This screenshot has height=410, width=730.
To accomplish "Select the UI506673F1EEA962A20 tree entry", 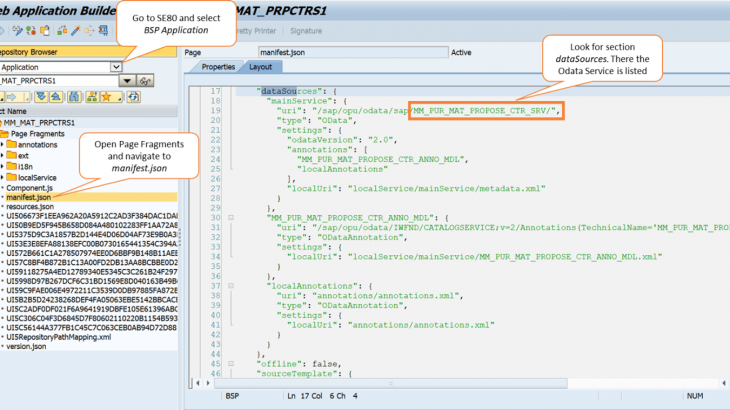I will pyautogui.click(x=92, y=216).
